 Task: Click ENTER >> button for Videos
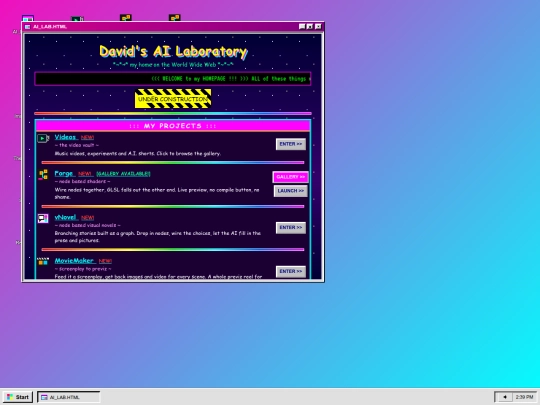tap(291, 144)
